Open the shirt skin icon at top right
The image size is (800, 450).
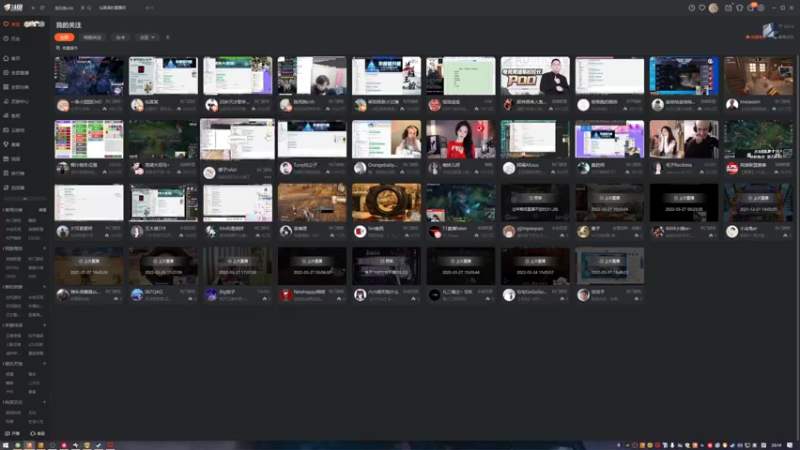[x=739, y=8]
